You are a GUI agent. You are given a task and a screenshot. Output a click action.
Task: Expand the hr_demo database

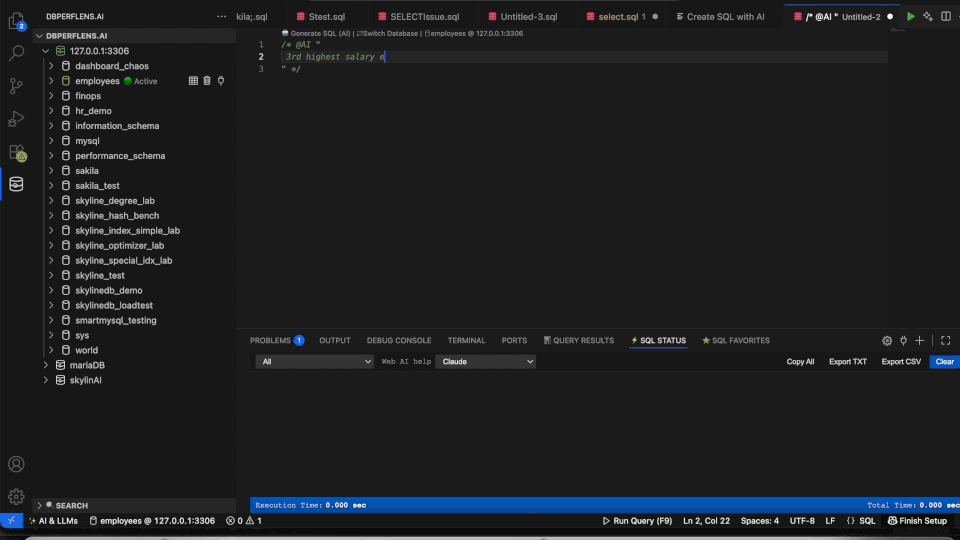coord(51,111)
